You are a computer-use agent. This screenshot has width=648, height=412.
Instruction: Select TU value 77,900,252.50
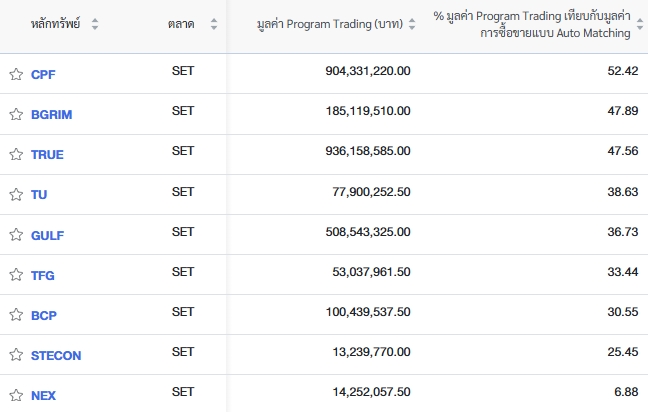point(372,192)
